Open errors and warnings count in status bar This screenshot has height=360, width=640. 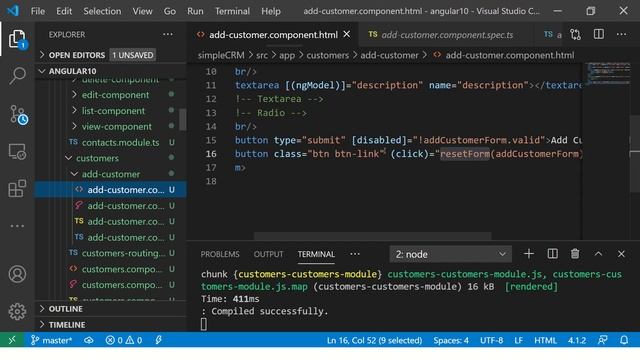pyautogui.click(x=124, y=340)
